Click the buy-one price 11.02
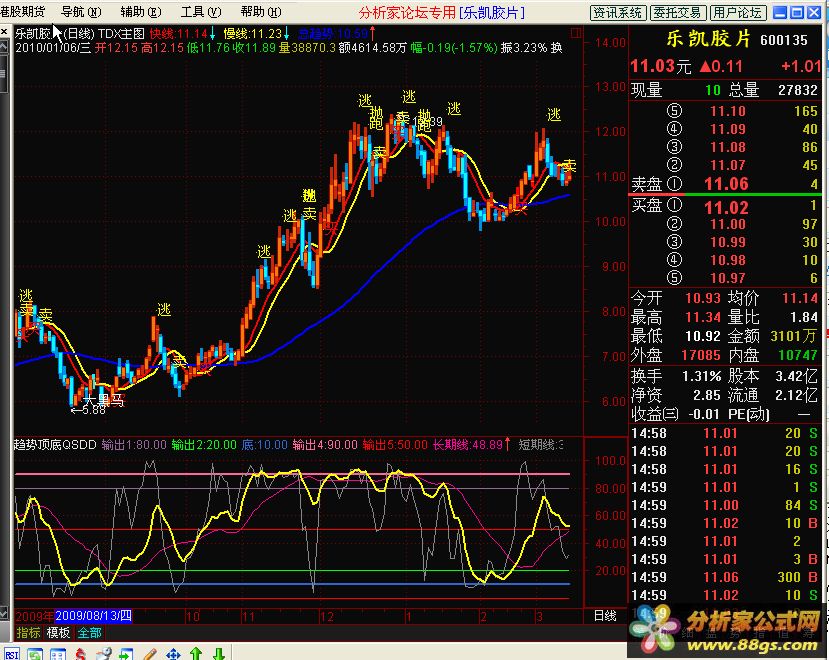Viewport: 829px width, 660px height. click(x=726, y=207)
